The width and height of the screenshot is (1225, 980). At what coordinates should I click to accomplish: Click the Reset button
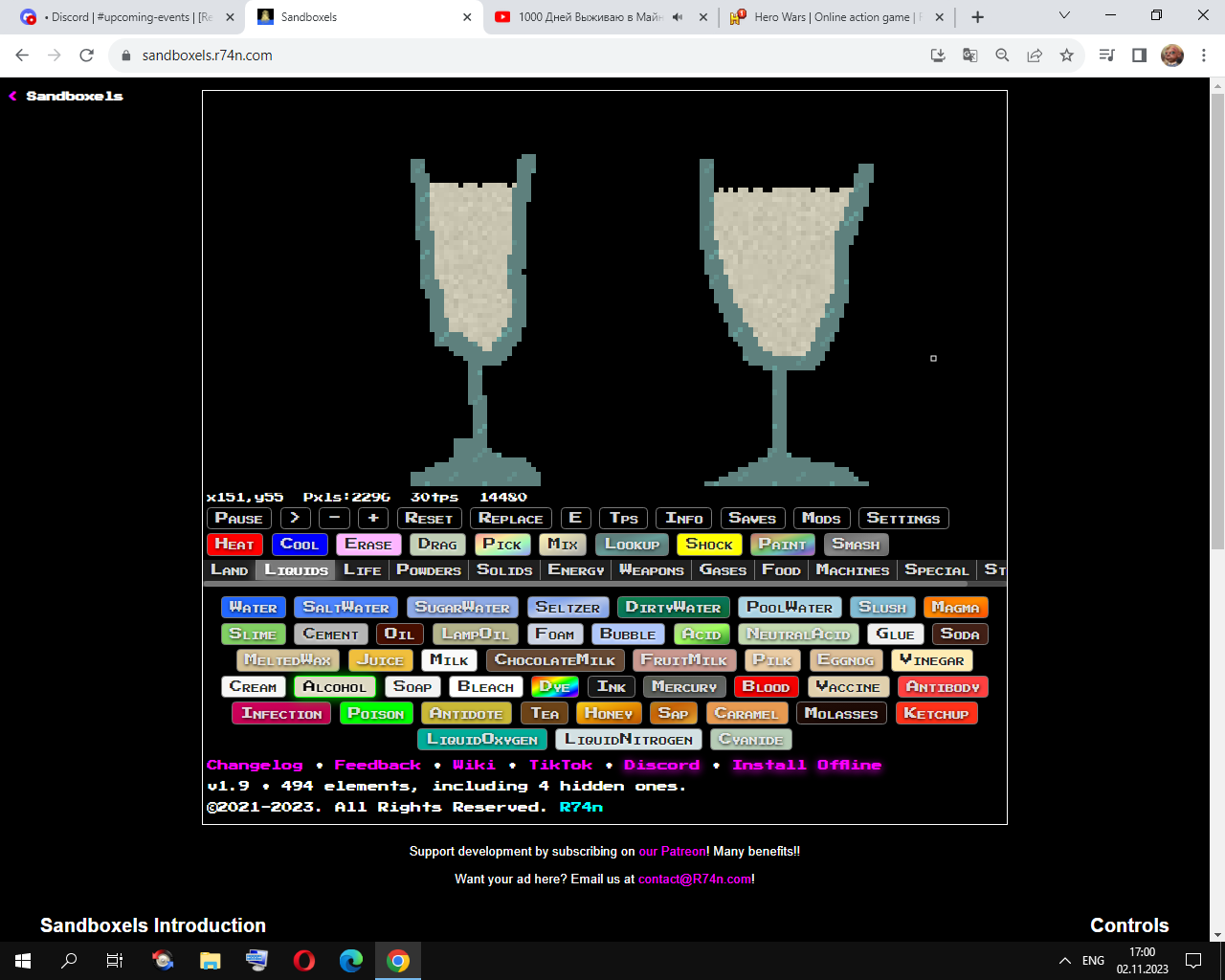tap(429, 518)
